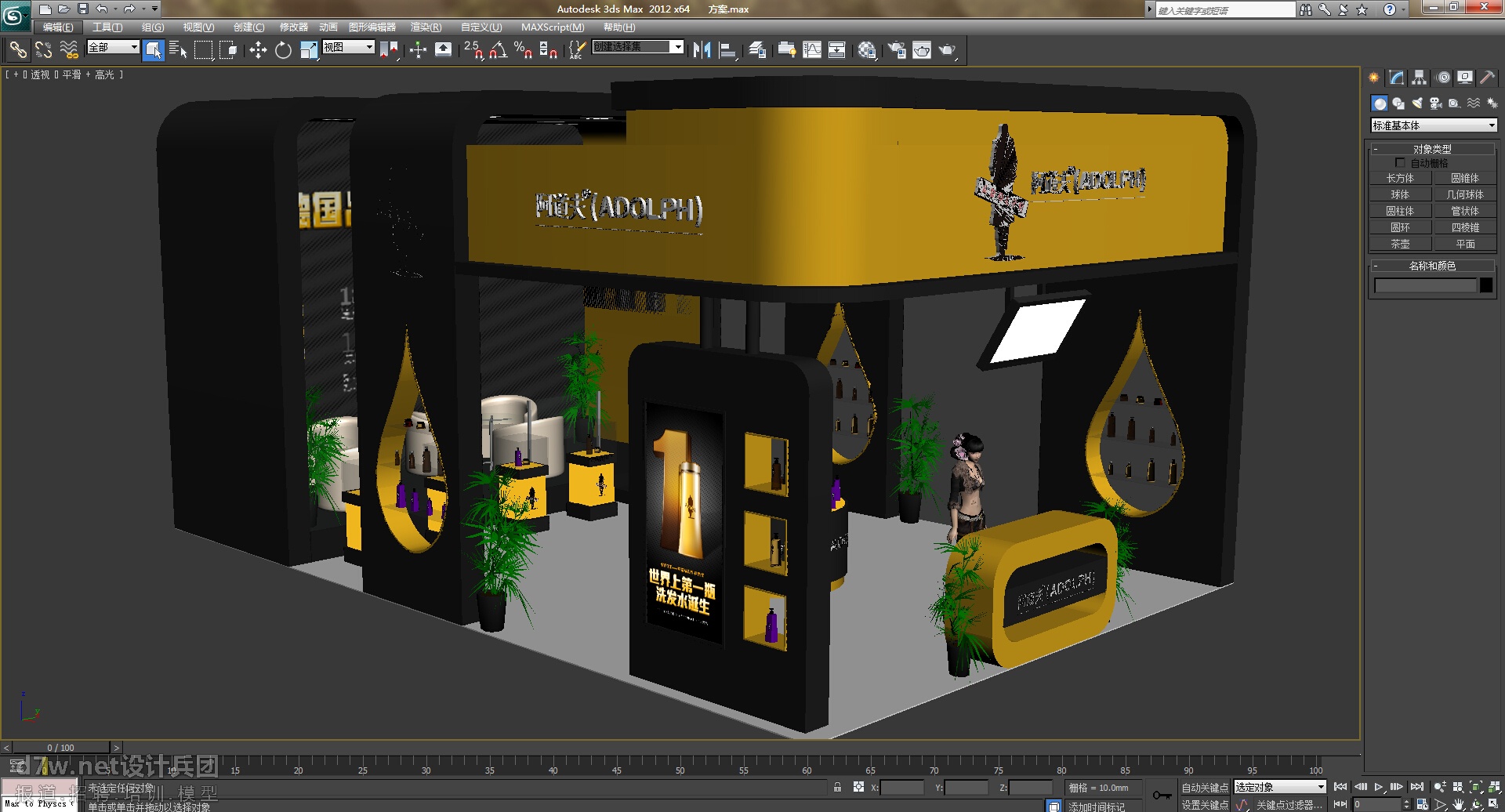Open the 创建选择集 named selection dropdown
1505x812 pixels.
638,47
